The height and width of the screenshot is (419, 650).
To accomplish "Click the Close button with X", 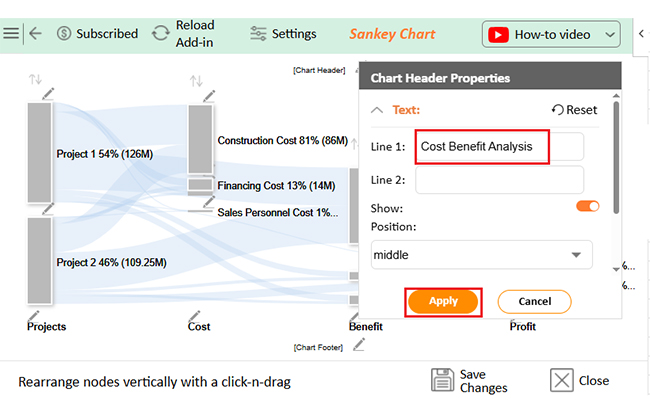I will coord(580,381).
